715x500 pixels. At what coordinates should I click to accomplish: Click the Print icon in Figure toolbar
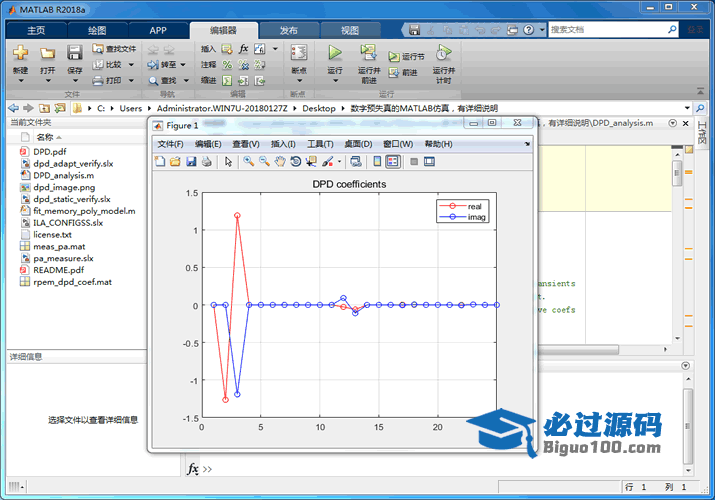(x=206, y=161)
